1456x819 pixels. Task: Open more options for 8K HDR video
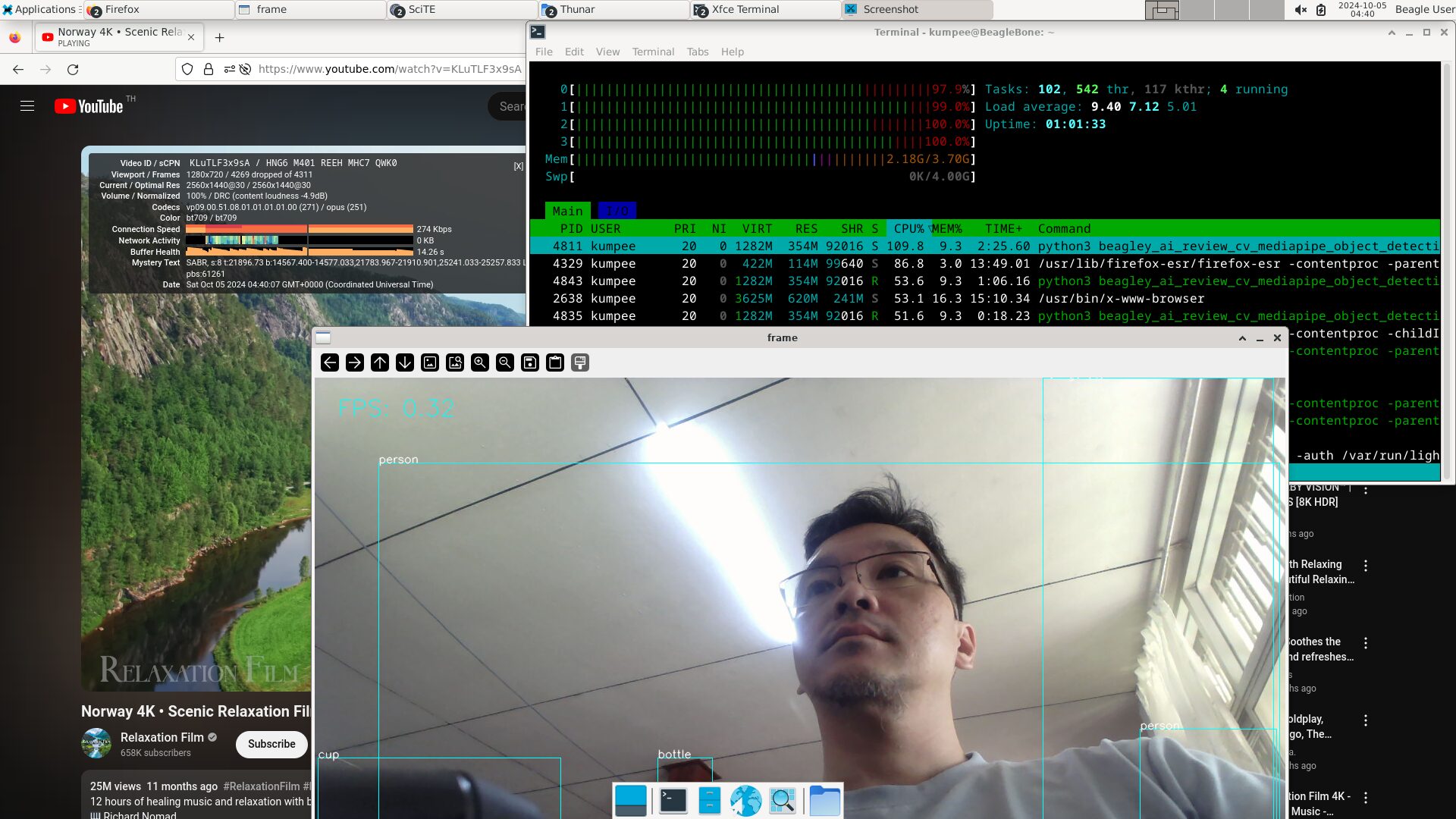click(1366, 490)
